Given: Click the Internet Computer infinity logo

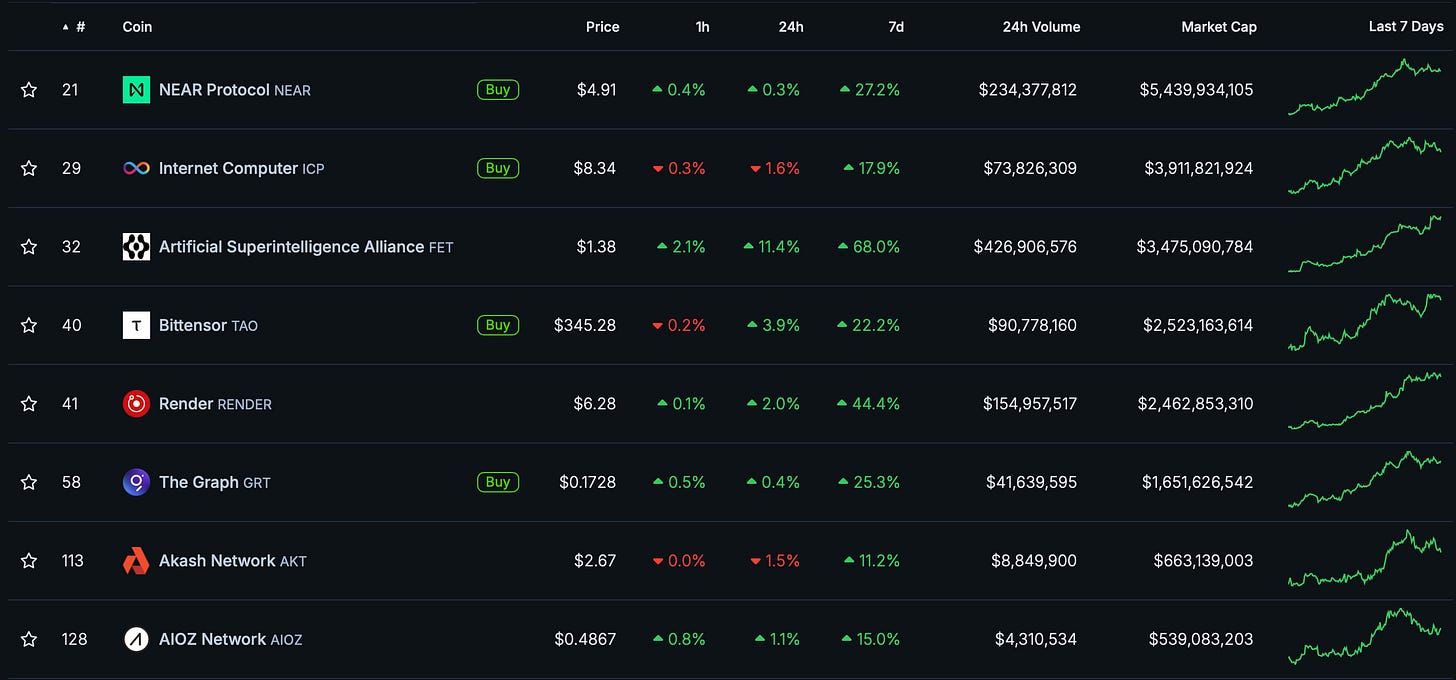Looking at the screenshot, I should [136, 168].
